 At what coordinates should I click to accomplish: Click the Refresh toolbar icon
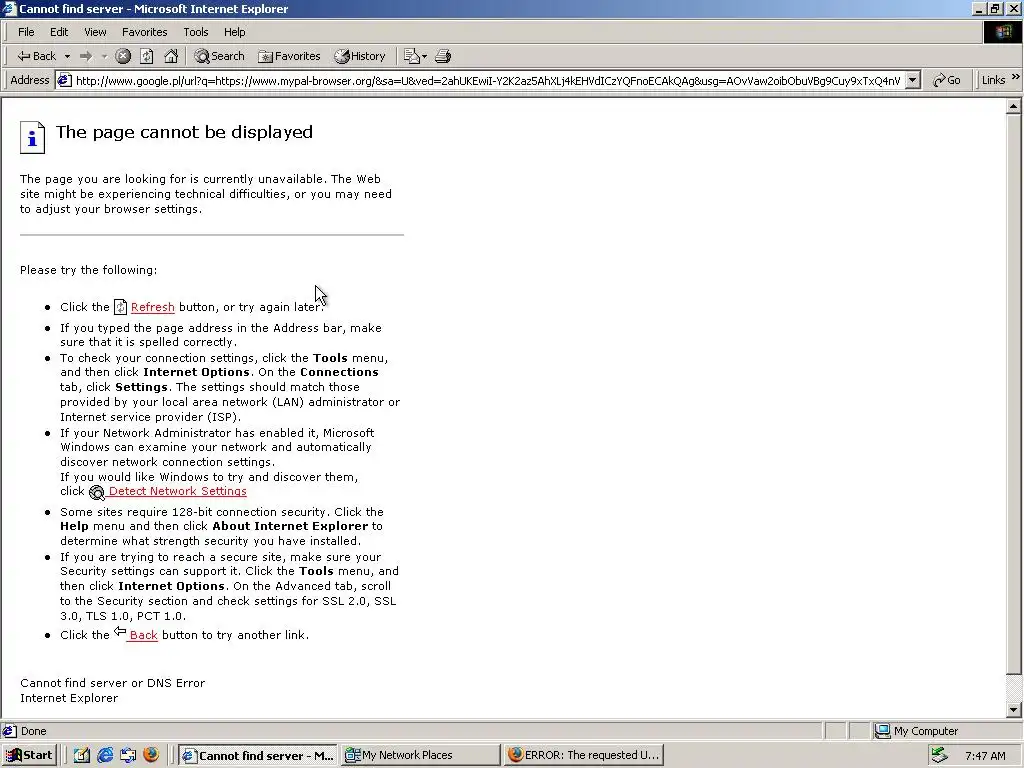click(x=147, y=56)
